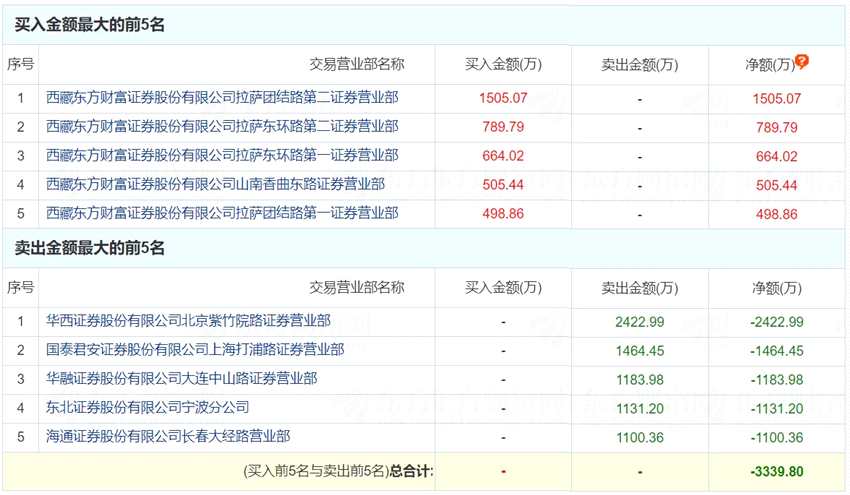Open 拉萨团结路第二证券营业部 link

[x=222, y=98]
